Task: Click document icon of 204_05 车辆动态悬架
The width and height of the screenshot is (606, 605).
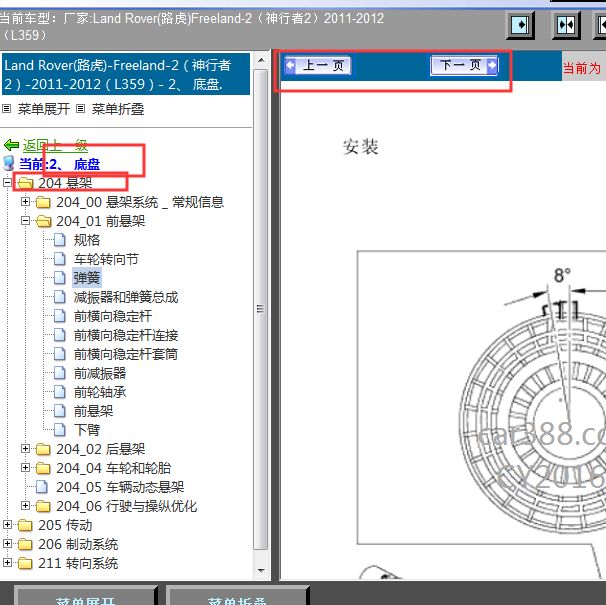Action: click(42, 487)
